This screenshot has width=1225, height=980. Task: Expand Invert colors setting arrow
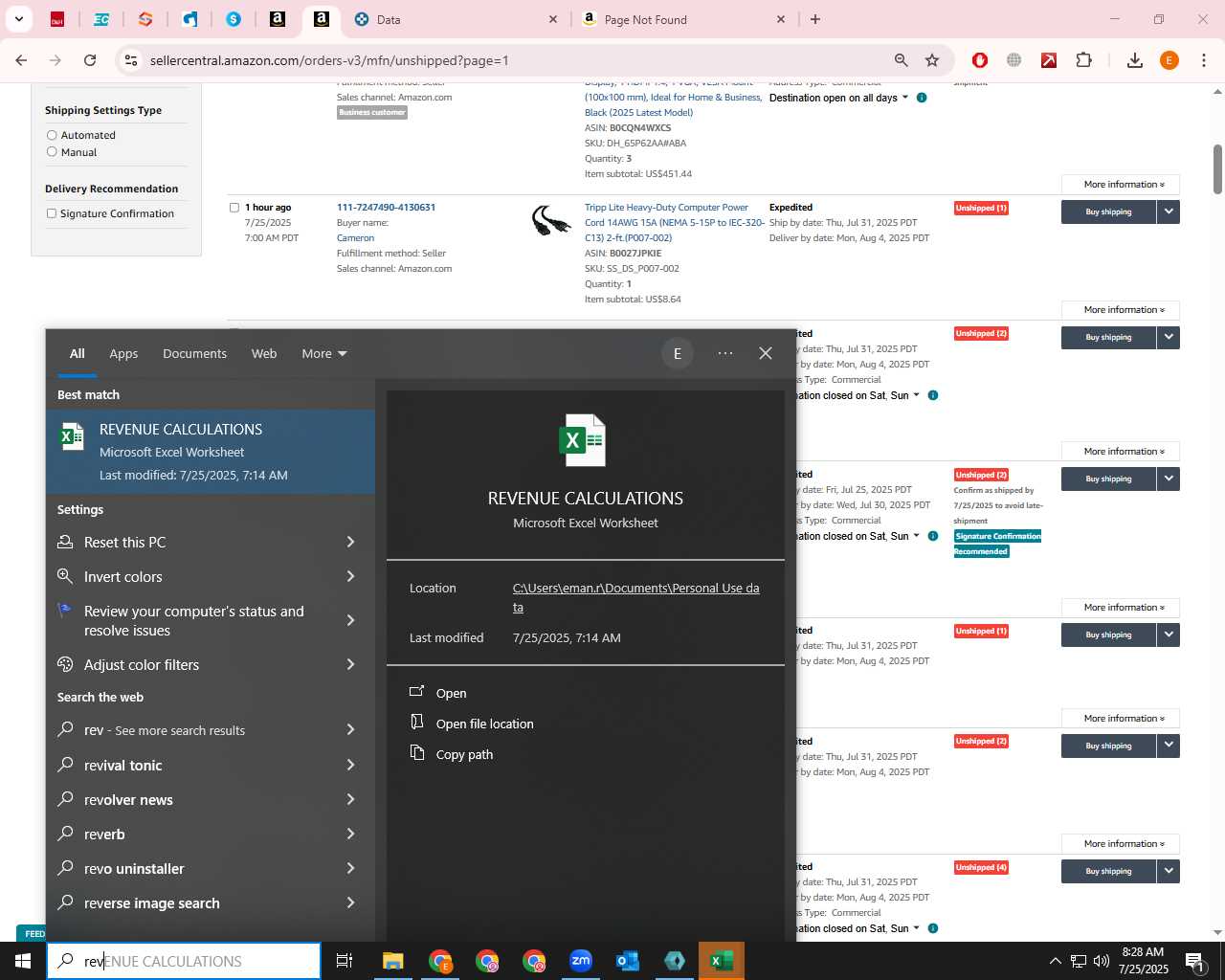[350, 576]
